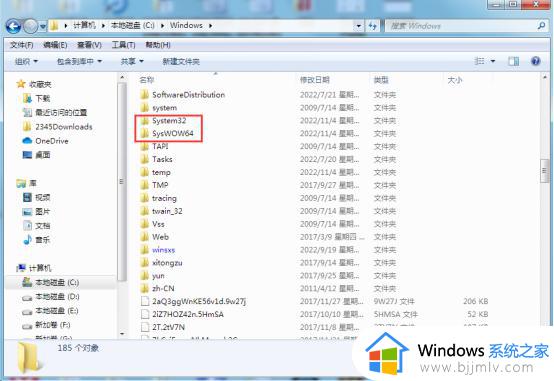The width and height of the screenshot is (554, 381).
Task: Open the 帮助(H) menu
Action: (x=158, y=45)
